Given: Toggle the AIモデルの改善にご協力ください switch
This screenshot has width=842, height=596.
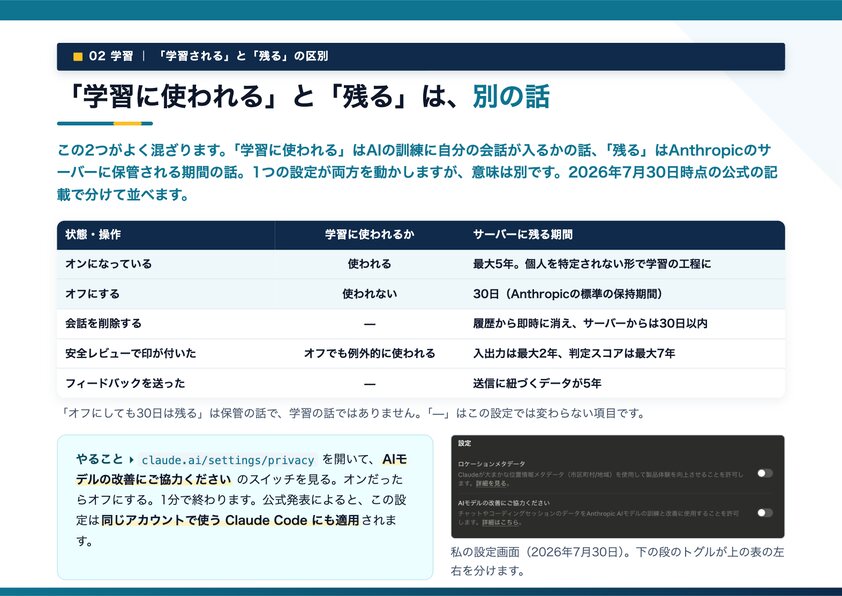Looking at the screenshot, I should [765, 513].
